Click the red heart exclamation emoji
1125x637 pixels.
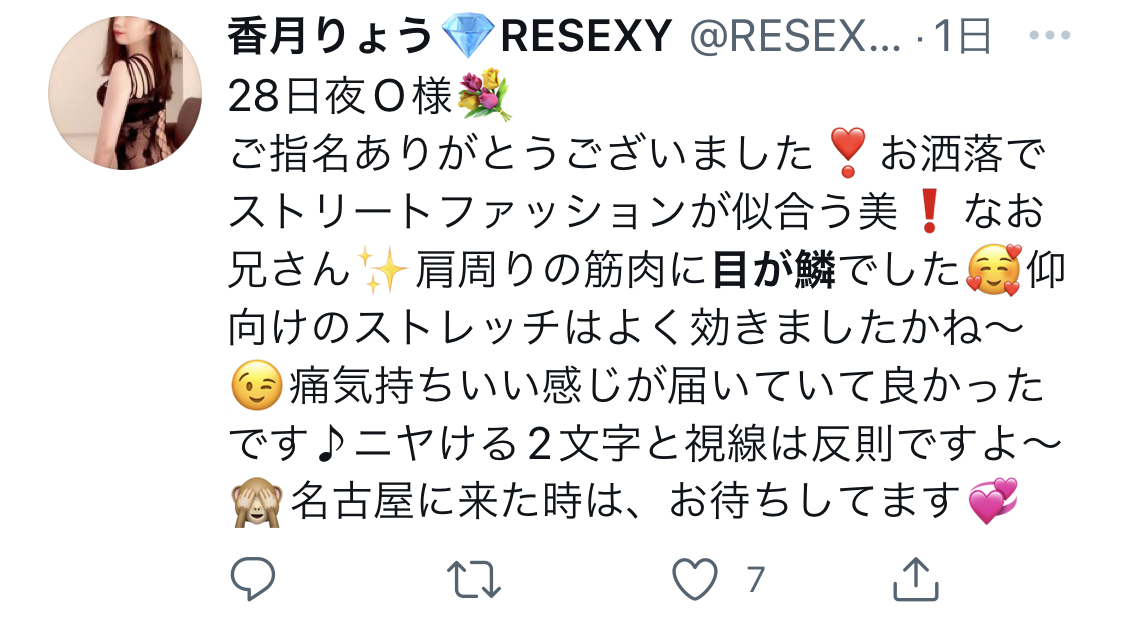click(x=847, y=153)
